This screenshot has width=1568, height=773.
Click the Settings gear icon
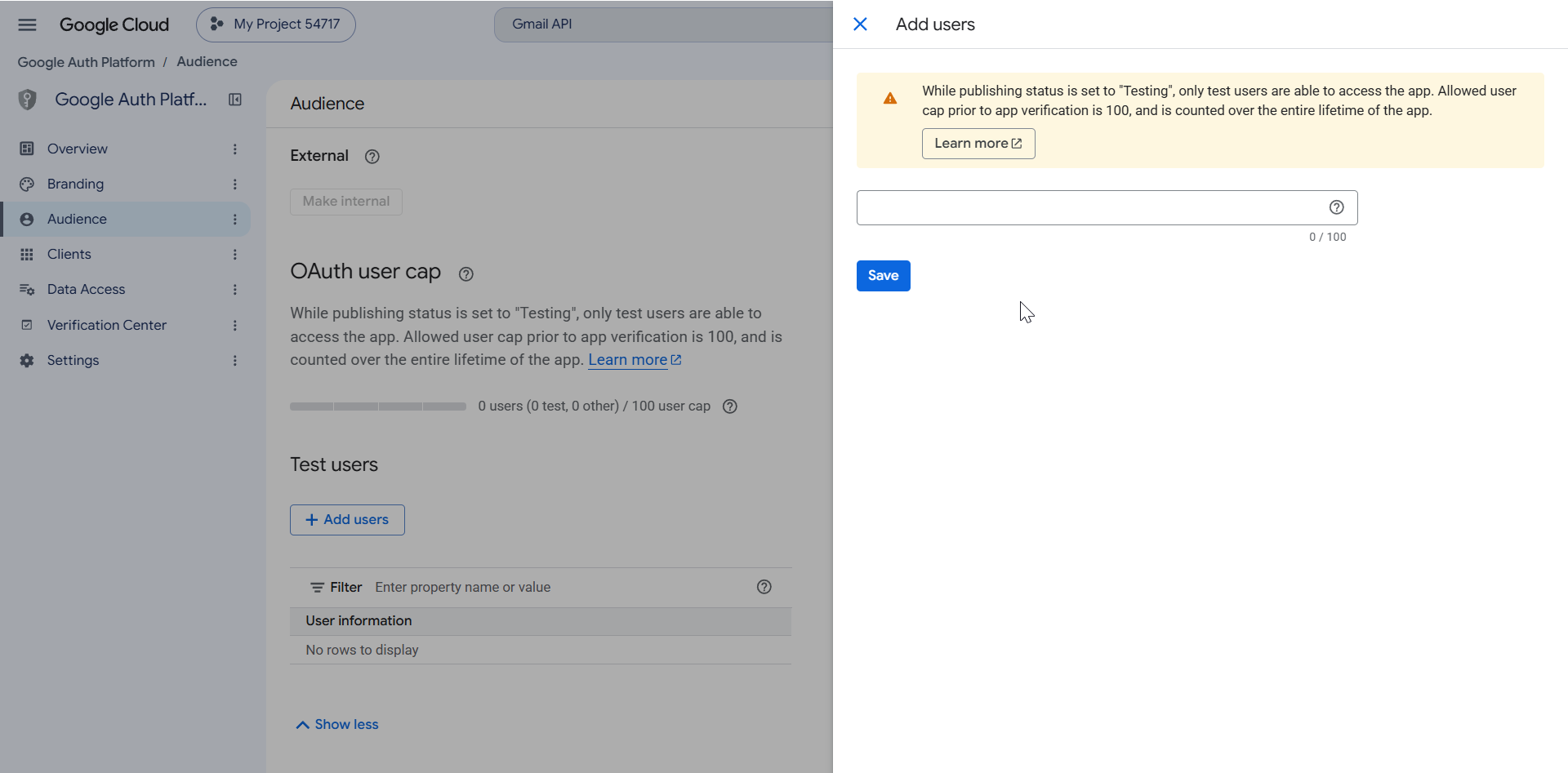27,360
